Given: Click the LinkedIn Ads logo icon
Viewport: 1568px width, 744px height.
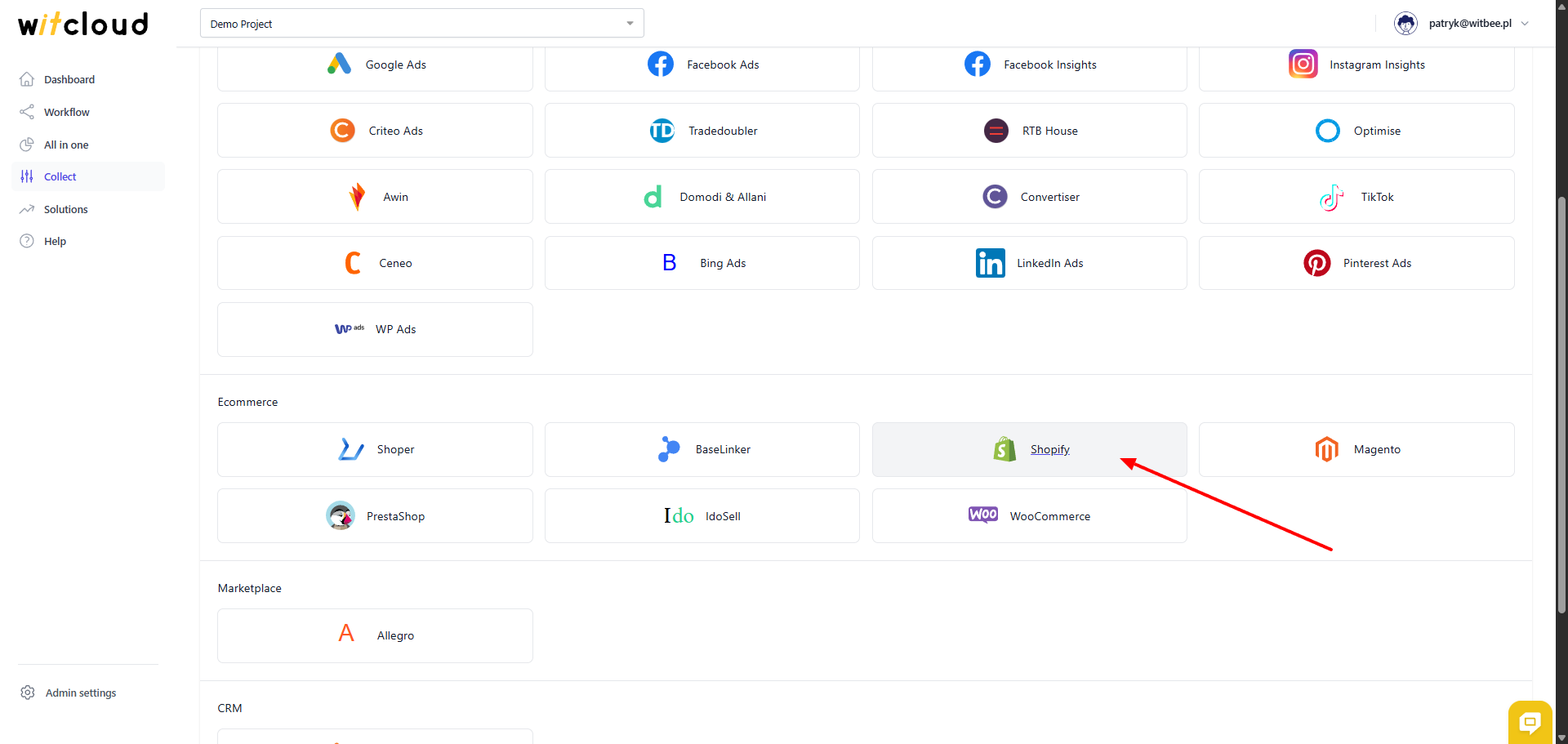Looking at the screenshot, I should 991,263.
